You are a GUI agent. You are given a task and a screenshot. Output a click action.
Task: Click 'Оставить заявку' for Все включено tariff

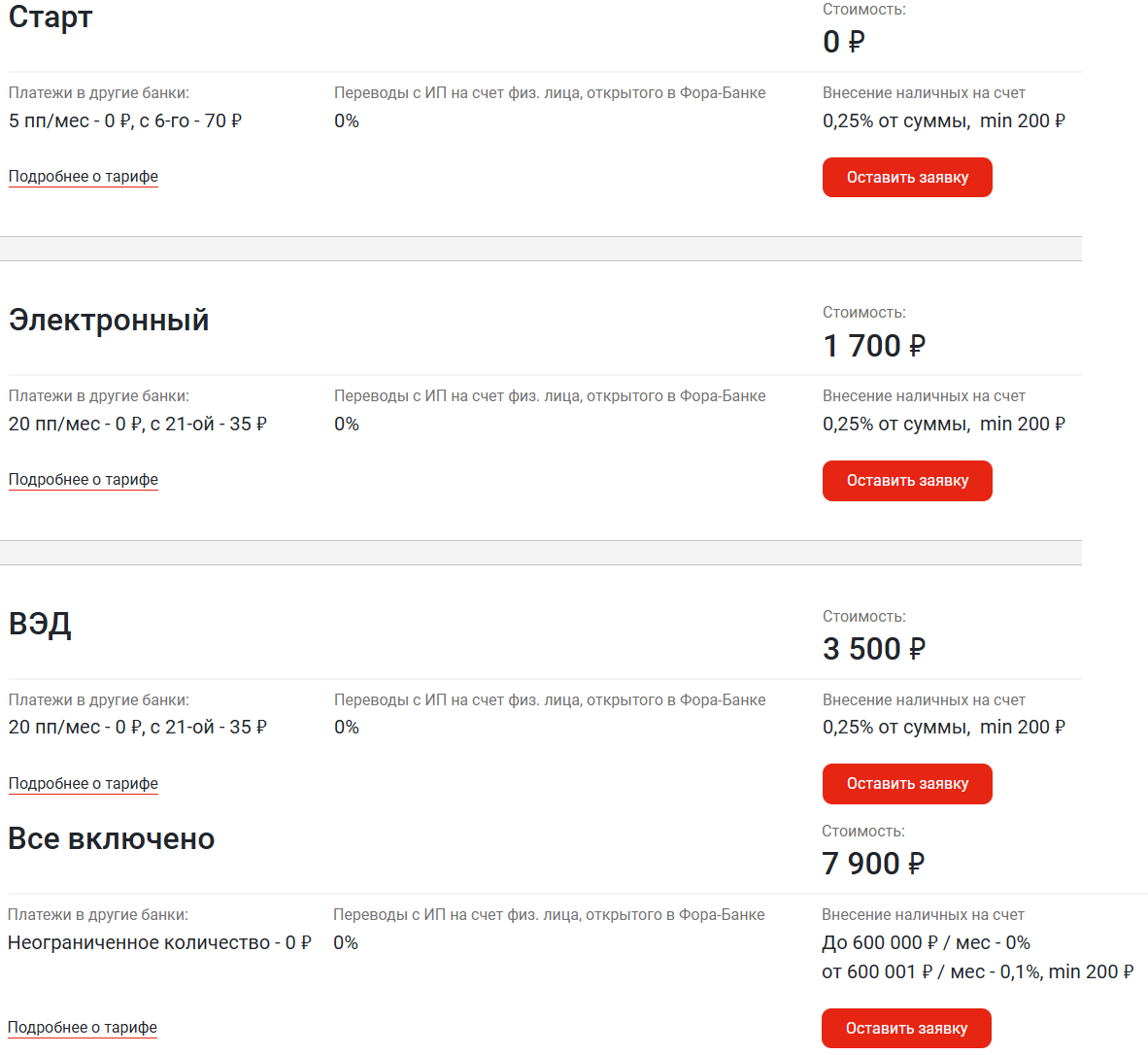click(x=906, y=1028)
